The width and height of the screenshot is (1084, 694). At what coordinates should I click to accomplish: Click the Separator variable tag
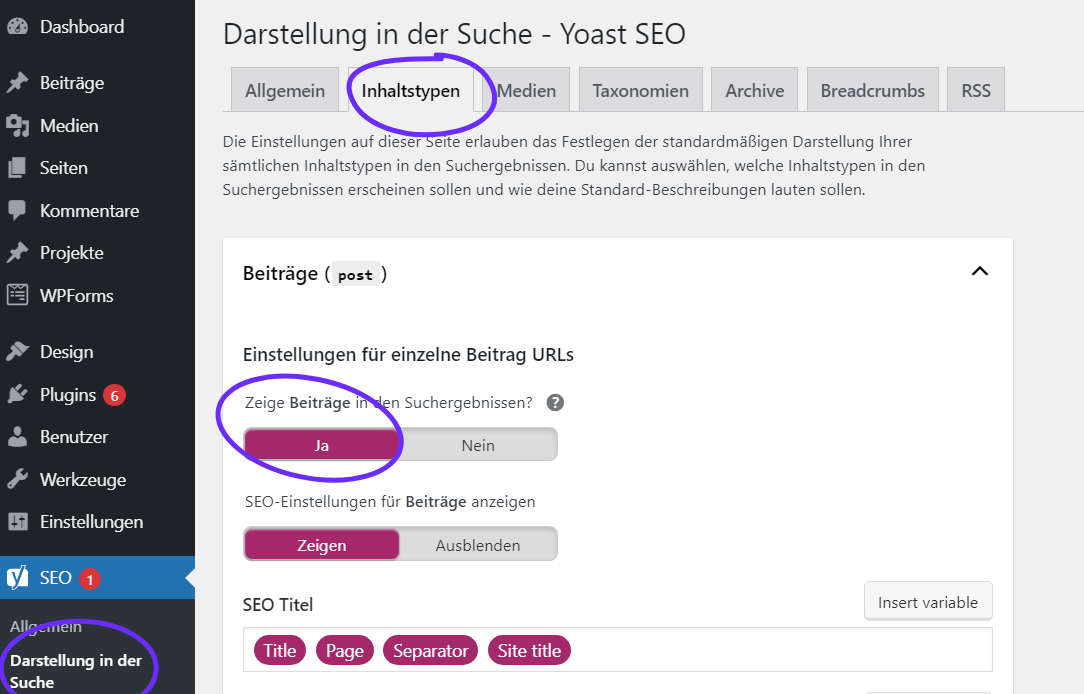point(431,650)
